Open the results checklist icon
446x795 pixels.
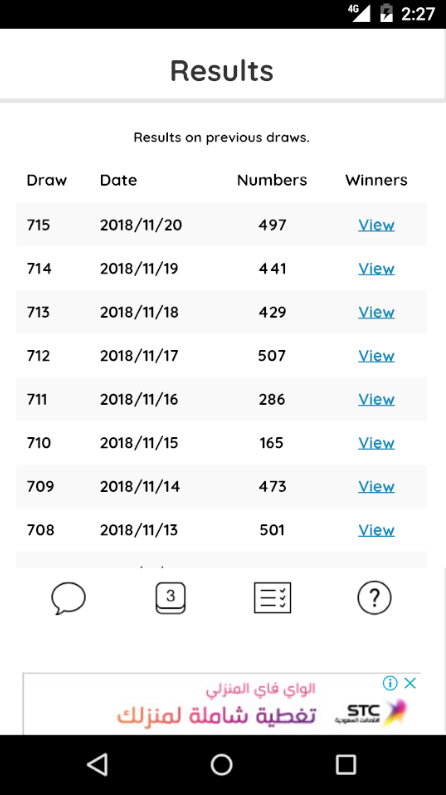272,598
